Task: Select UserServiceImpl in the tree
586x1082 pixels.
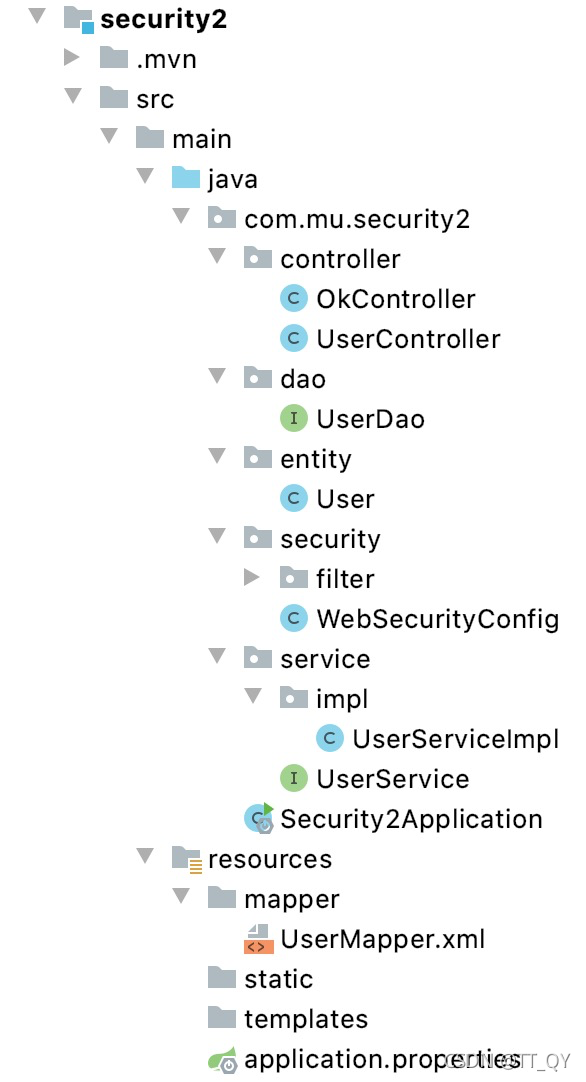Action: click(x=456, y=739)
